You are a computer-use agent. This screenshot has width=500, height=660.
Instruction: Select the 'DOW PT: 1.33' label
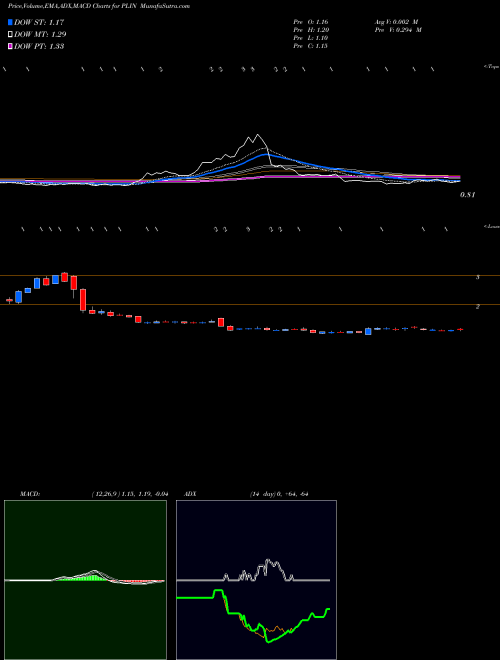click(x=39, y=46)
